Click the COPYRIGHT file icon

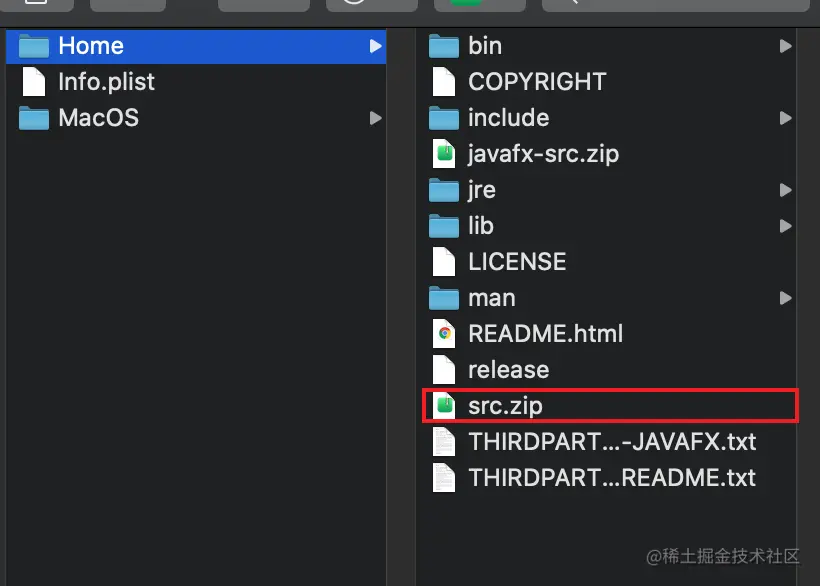tap(443, 82)
